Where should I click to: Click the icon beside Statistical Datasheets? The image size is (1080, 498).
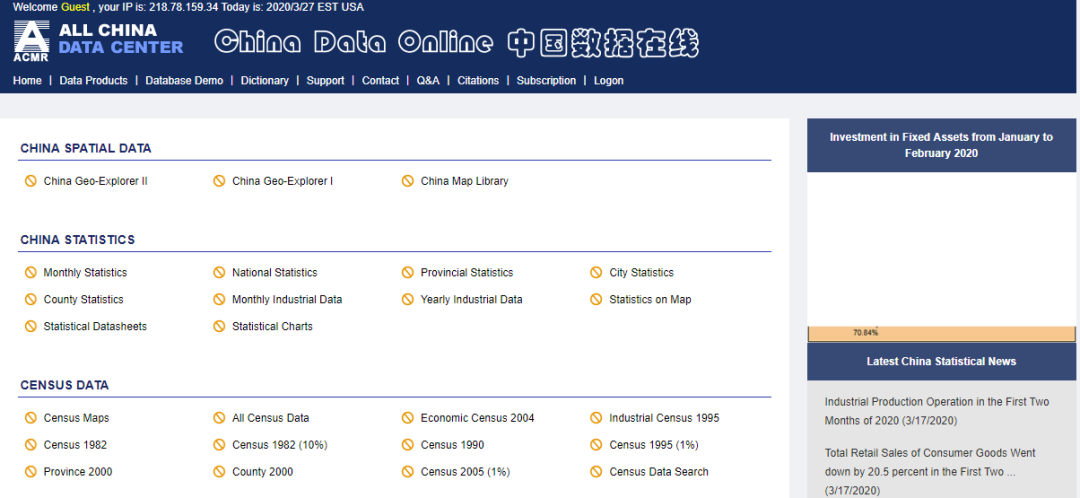tap(30, 326)
